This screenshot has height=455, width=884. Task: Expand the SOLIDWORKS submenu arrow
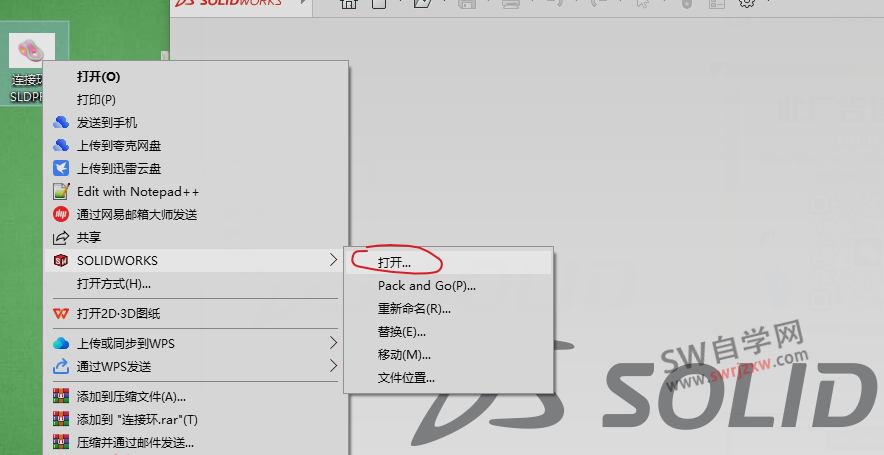(333, 260)
